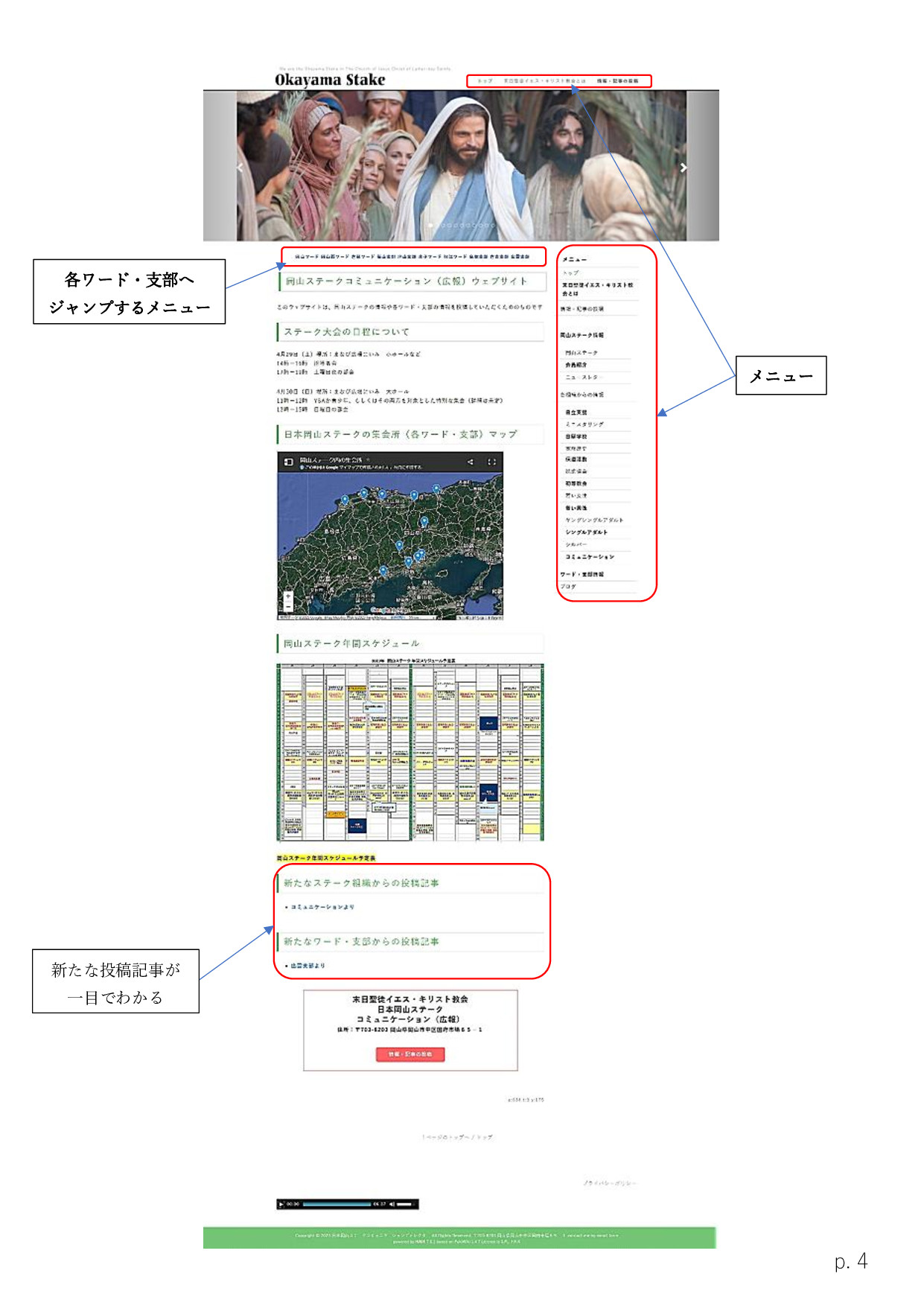Open 初等教会 in the sidebar
This screenshot has width=924, height=1306.
[x=576, y=484]
